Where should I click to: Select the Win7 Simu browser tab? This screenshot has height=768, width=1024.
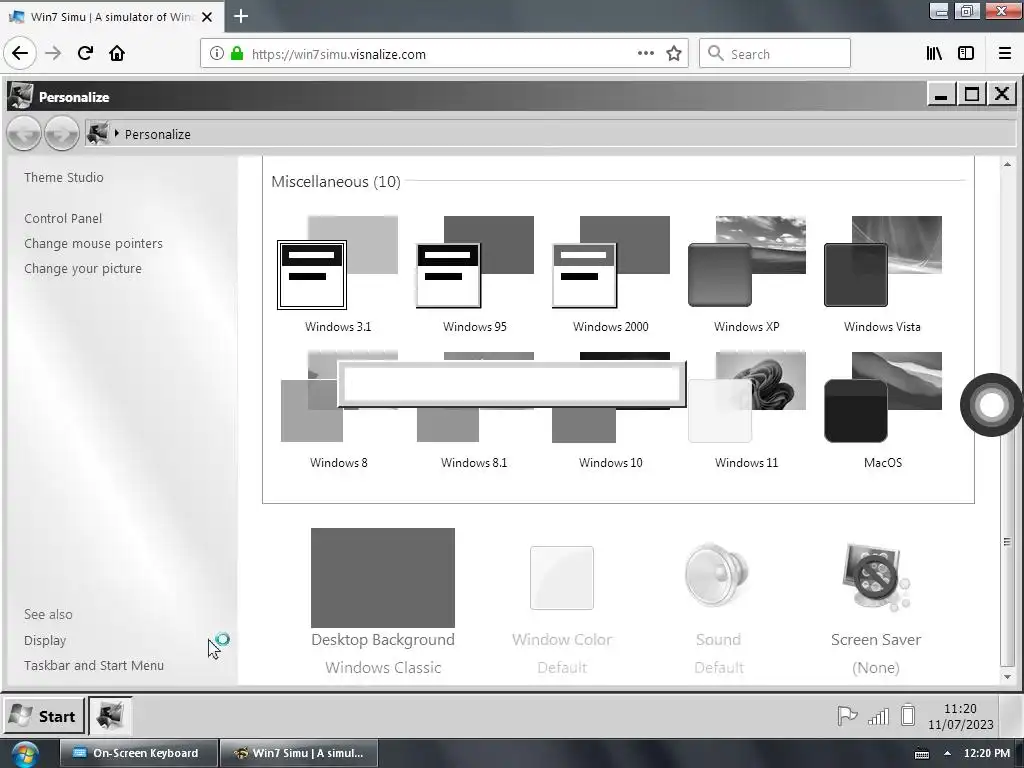(x=112, y=17)
